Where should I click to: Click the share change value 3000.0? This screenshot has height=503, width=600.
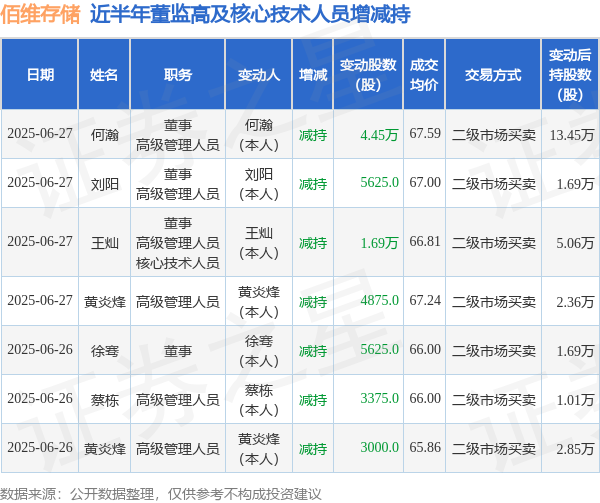[380, 448]
